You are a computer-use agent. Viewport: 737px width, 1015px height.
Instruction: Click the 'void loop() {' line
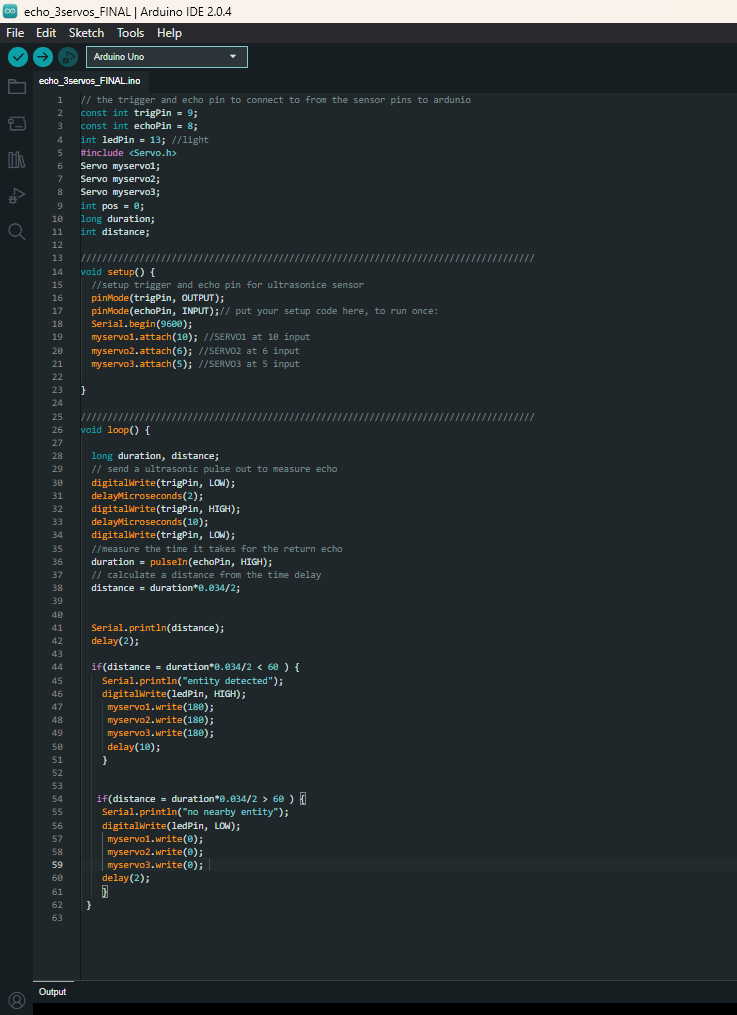(115, 430)
